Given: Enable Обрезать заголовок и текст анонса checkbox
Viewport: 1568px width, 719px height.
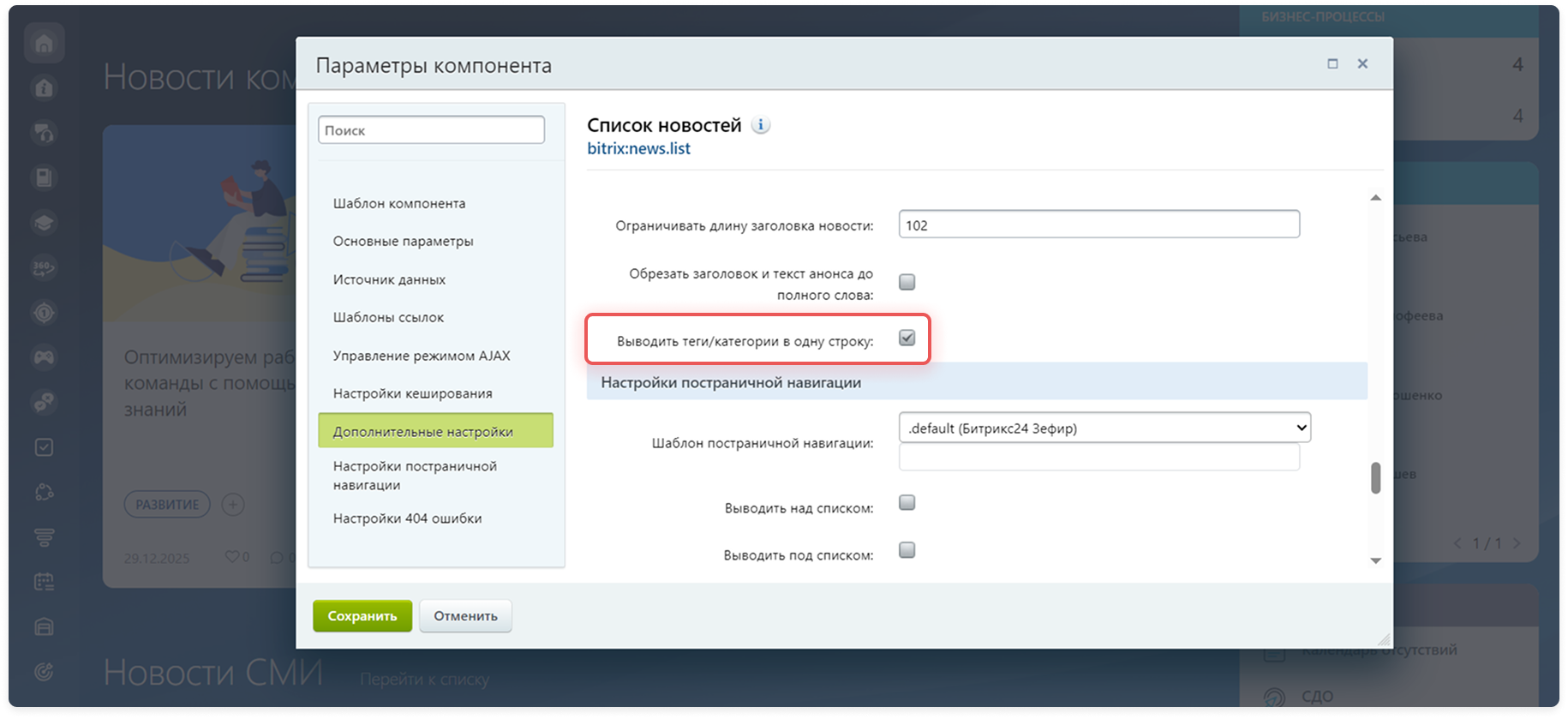Looking at the screenshot, I should coord(907,282).
